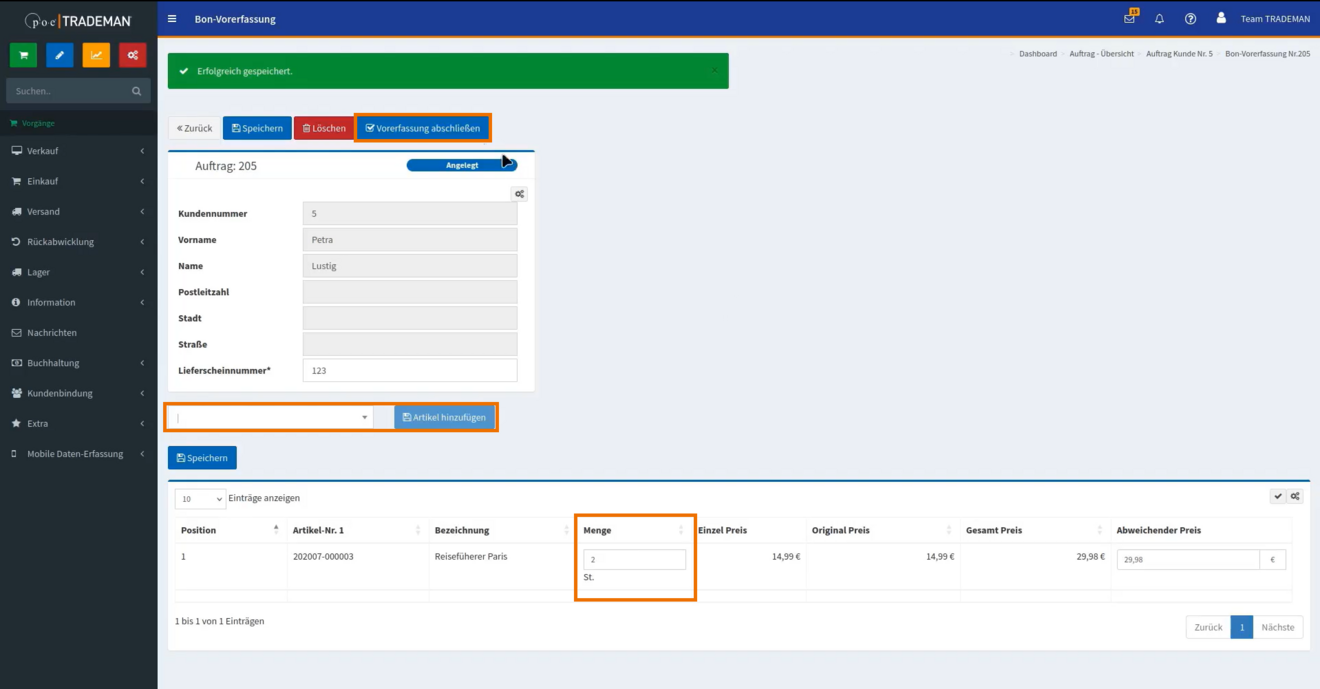Click the green shopping cart quick button

click(x=23, y=55)
